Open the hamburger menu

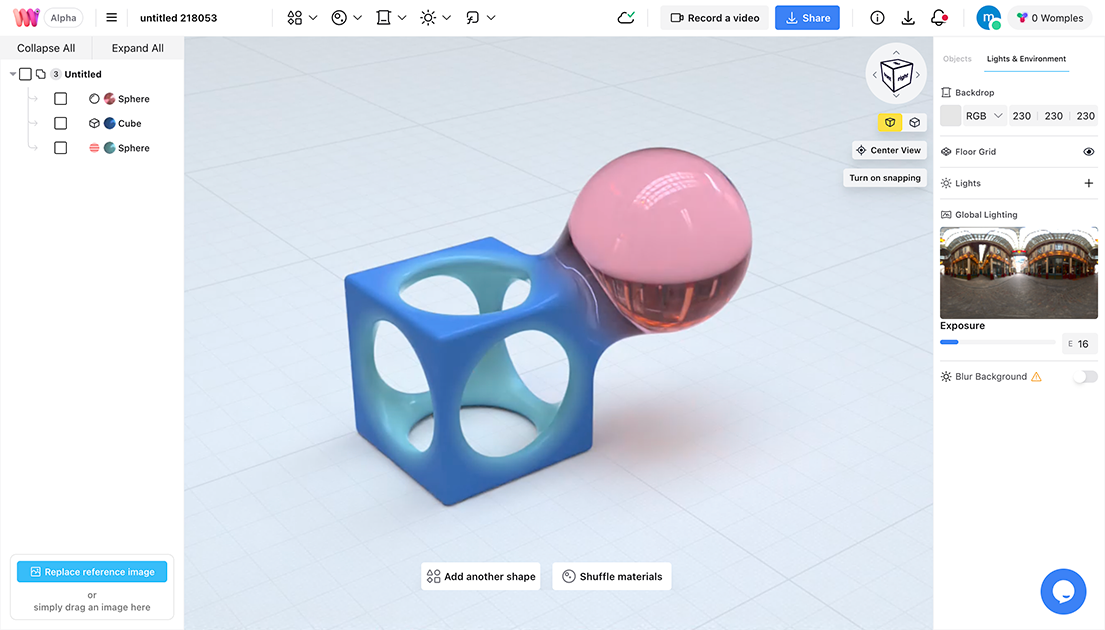coord(111,18)
